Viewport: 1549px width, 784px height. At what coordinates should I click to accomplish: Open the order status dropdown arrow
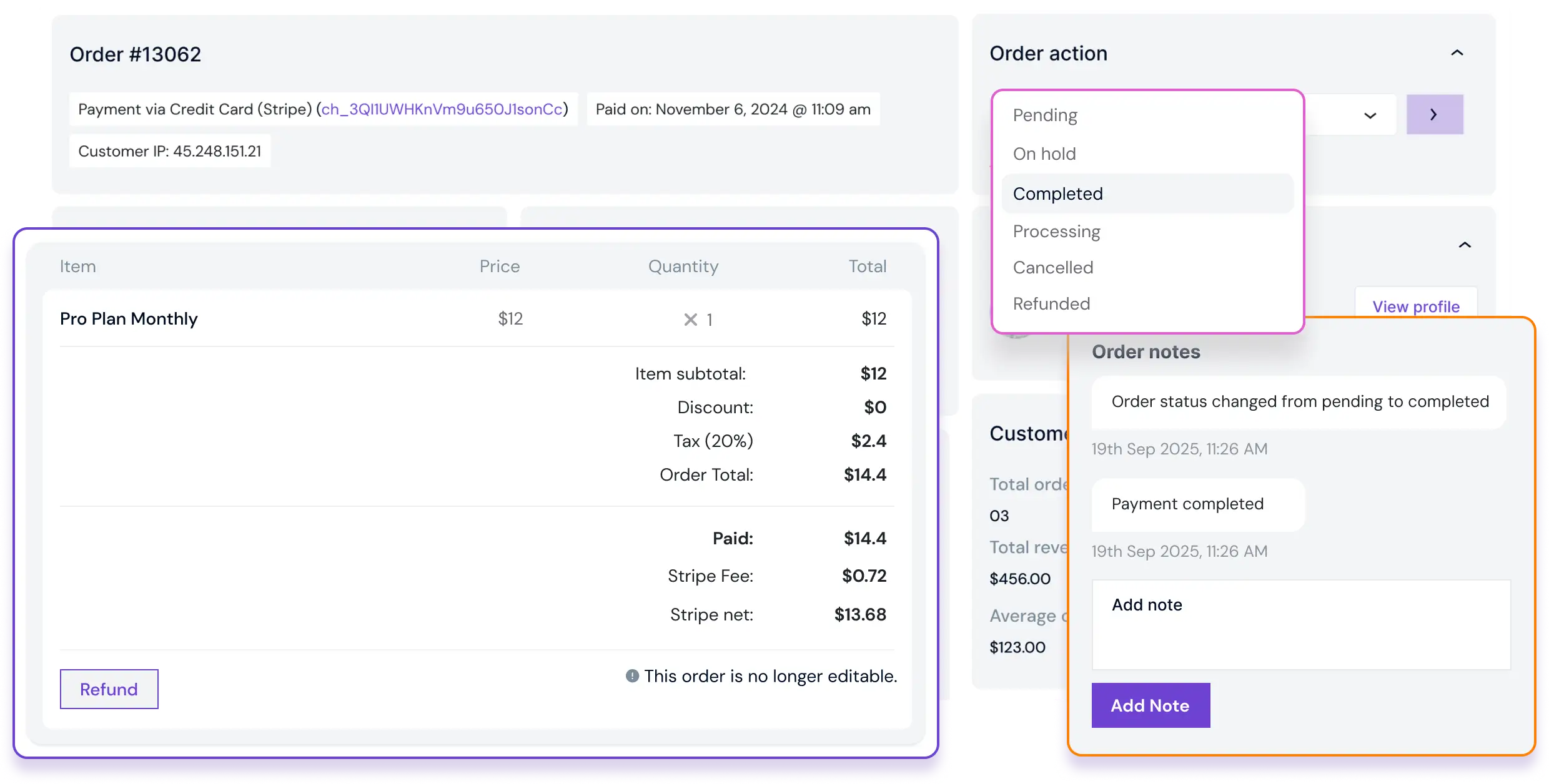click(1370, 115)
